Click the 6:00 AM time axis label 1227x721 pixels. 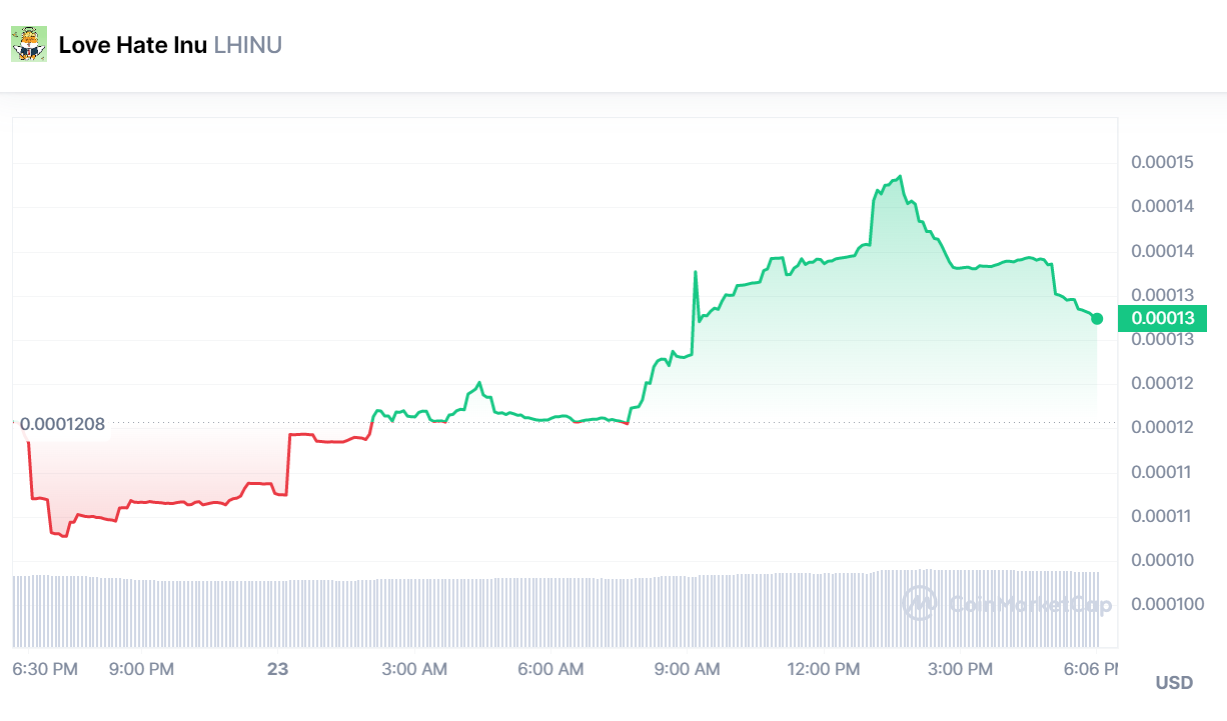551,668
